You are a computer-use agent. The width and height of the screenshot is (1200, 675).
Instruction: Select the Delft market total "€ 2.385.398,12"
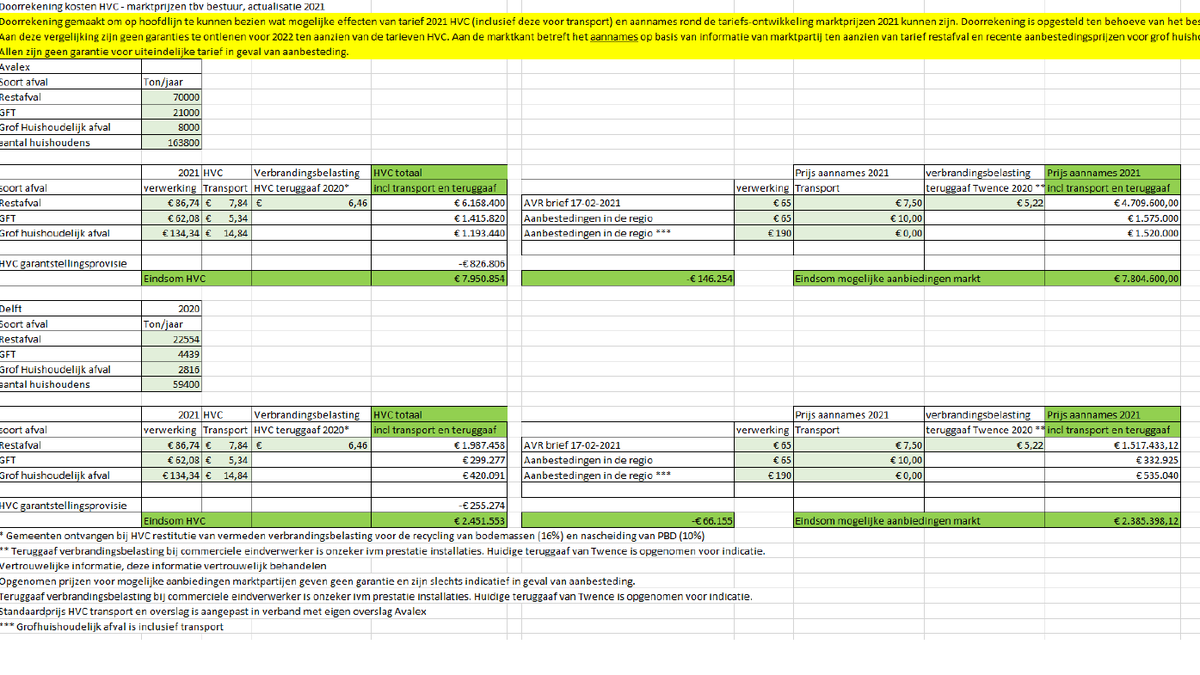coord(1114,520)
